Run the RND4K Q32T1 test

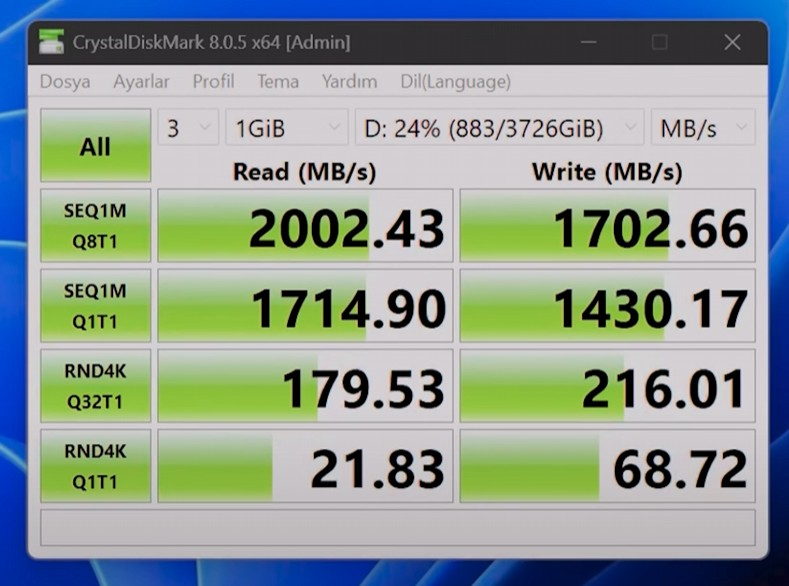96,386
